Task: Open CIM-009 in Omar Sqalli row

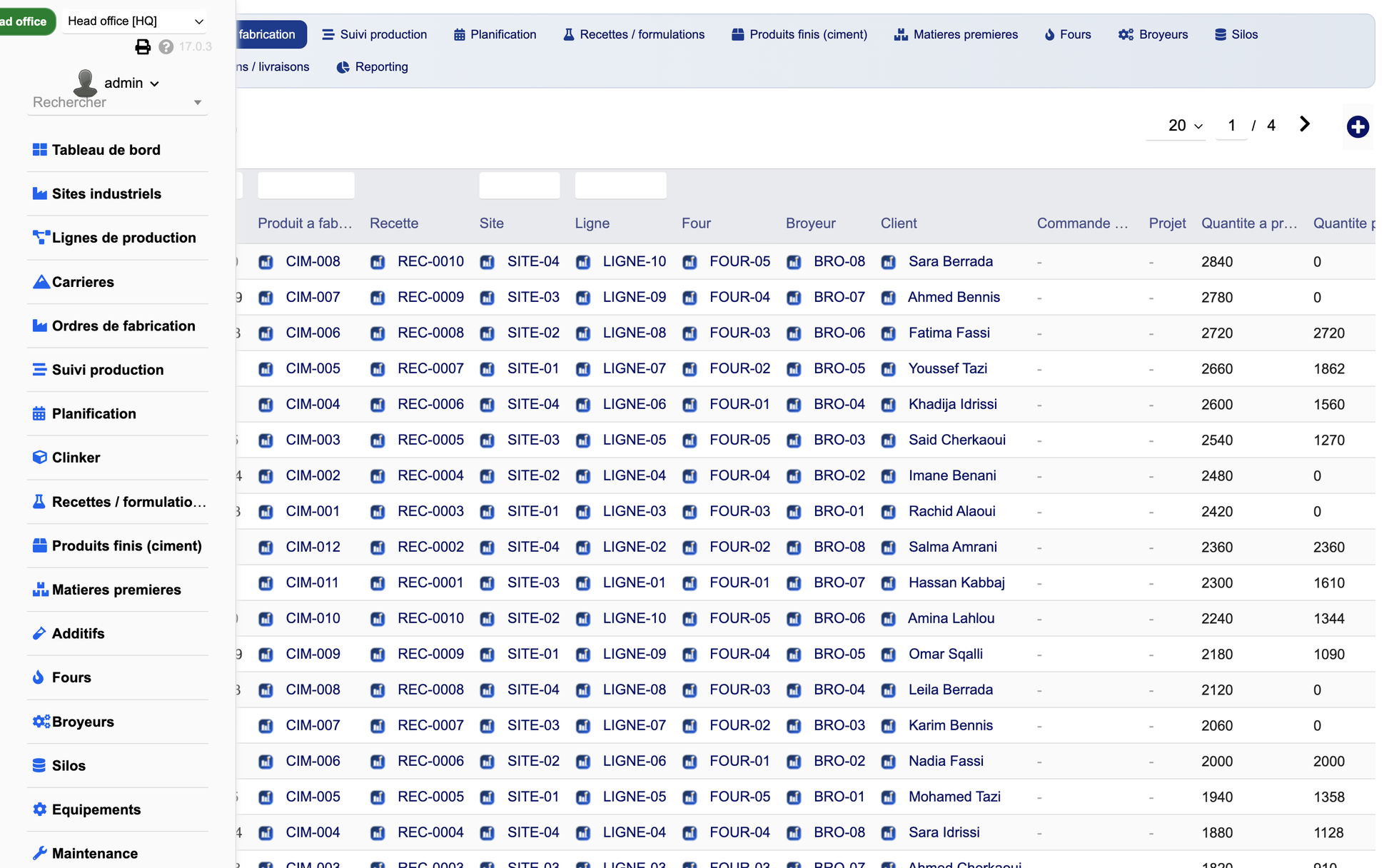Action: 313,654
